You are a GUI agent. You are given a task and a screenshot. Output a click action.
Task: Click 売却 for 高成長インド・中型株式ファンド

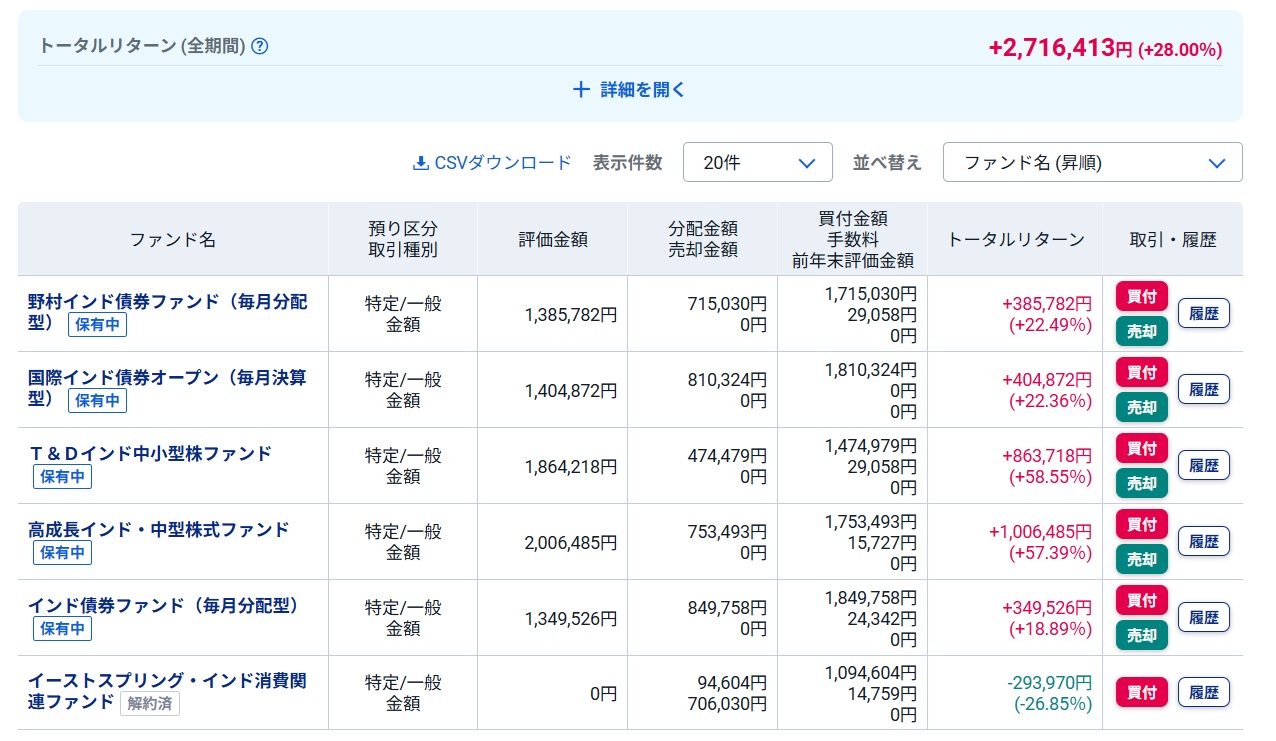(1141, 559)
